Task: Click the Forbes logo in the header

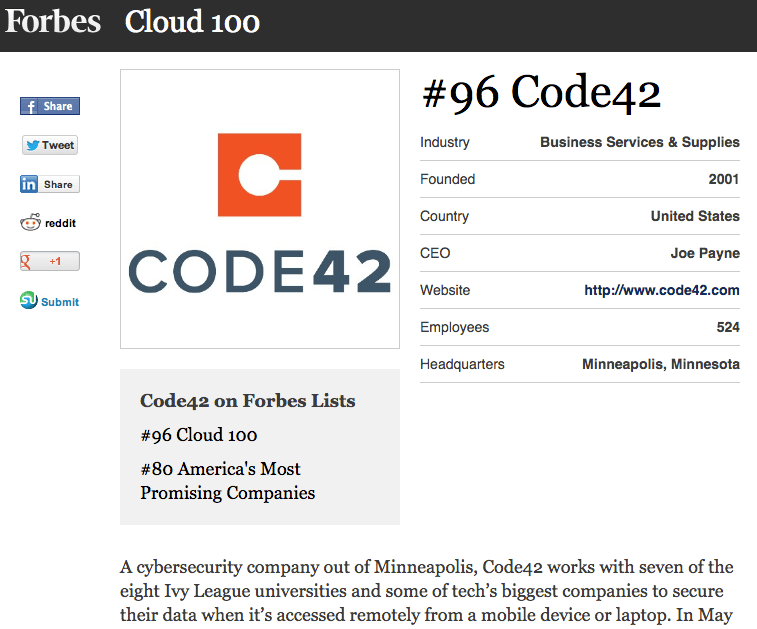Action: pos(53,22)
